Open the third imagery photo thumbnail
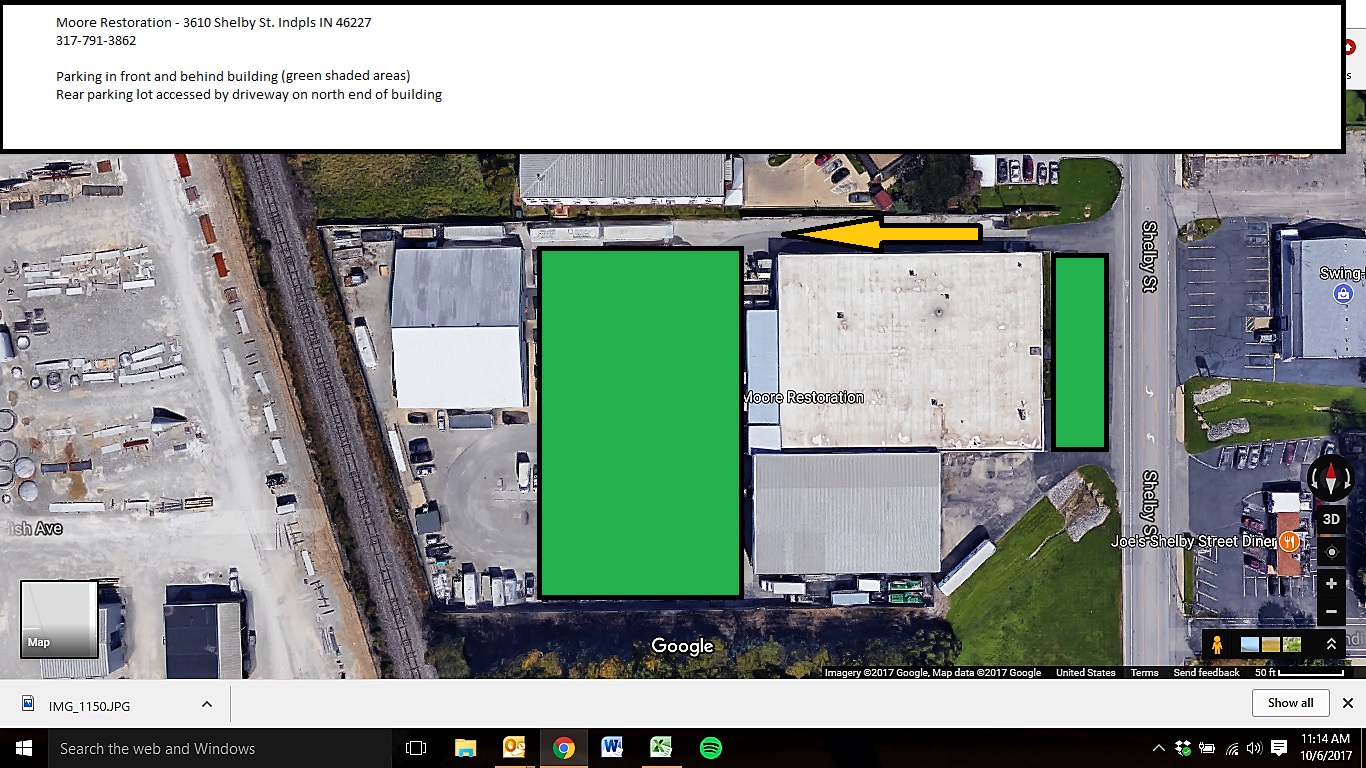Image resolution: width=1366 pixels, height=768 pixels. coord(1292,645)
